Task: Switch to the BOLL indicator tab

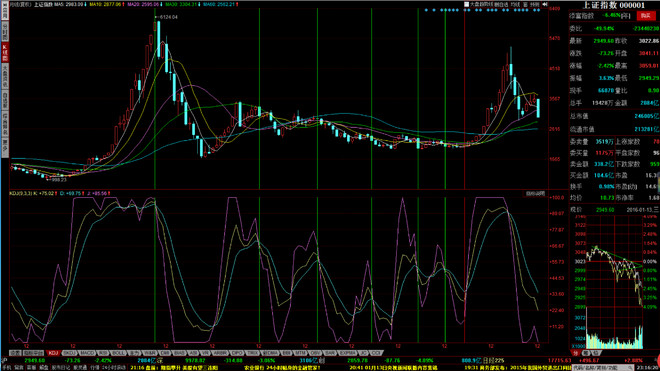Action: pos(117,353)
